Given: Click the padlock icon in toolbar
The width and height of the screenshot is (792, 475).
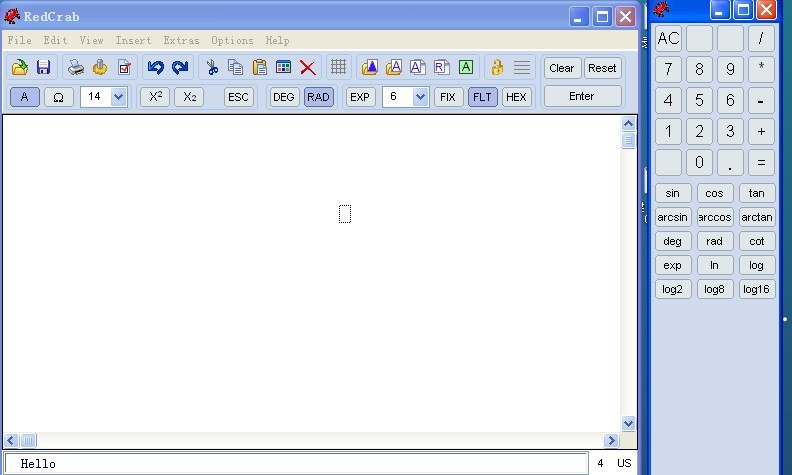Looking at the screenshot, I should [497, 68].
